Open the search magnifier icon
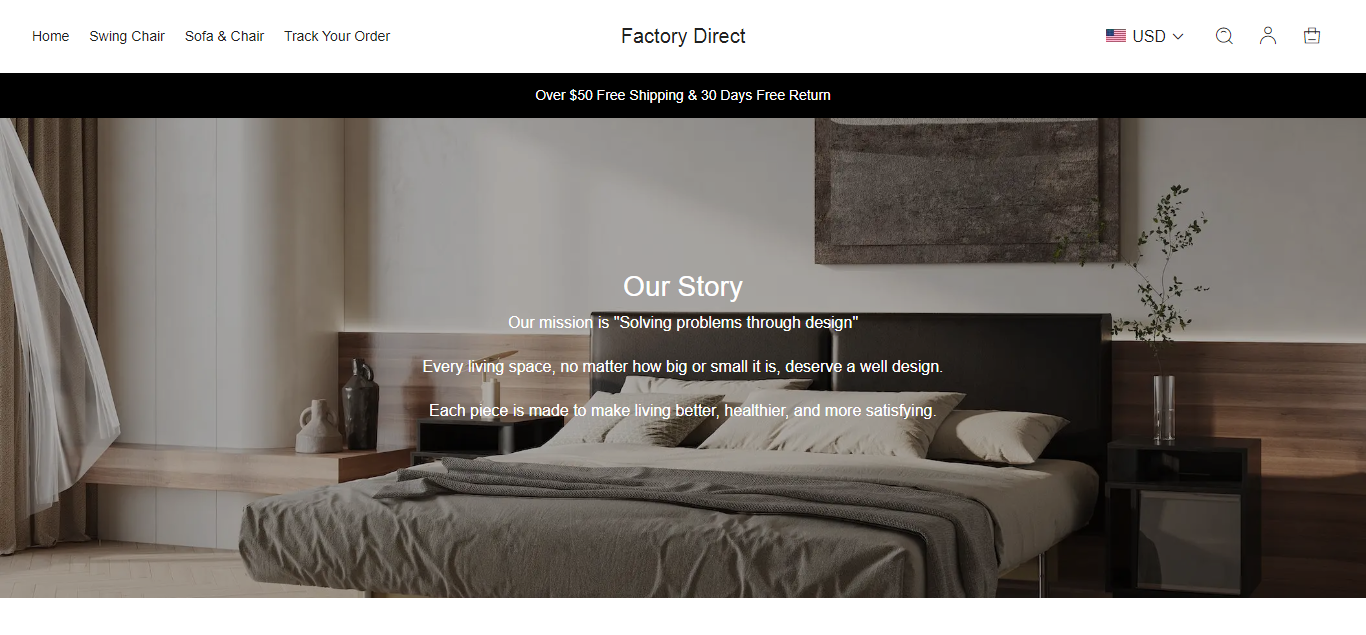 1224,36
